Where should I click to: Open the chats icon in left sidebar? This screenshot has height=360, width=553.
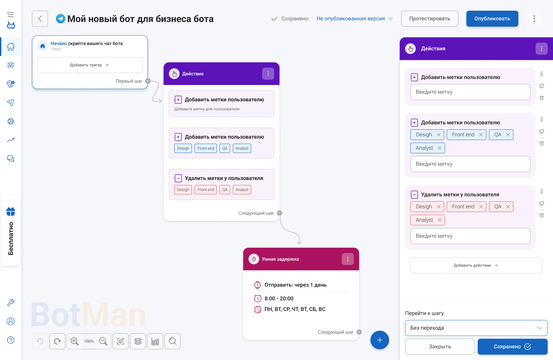pyautogui.click(x=11, y=159)
